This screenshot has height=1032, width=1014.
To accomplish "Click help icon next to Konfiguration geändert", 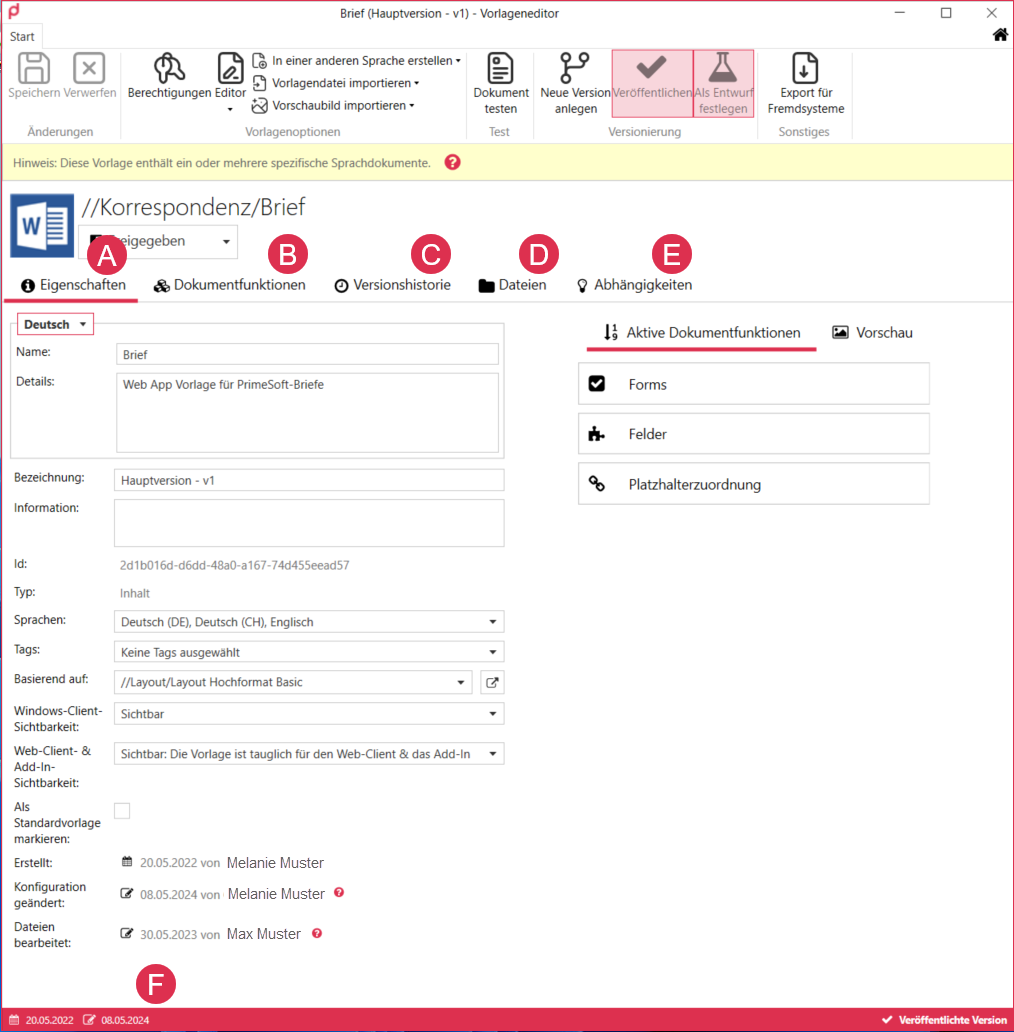I will [339, 892].
